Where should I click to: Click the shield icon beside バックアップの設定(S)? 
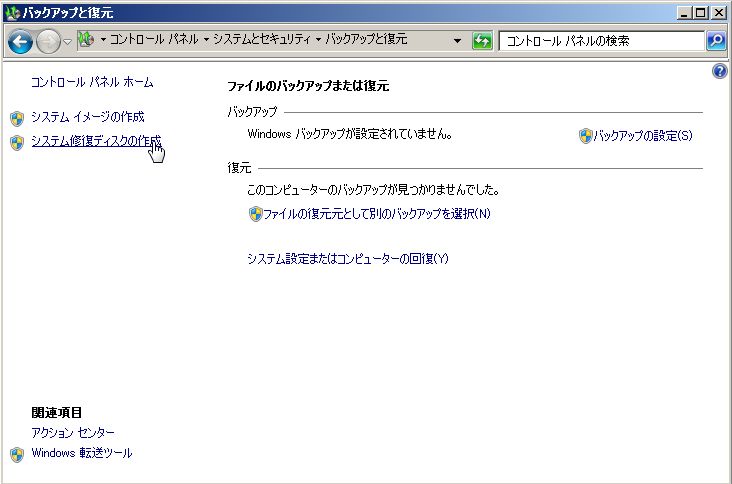[585, 136]
